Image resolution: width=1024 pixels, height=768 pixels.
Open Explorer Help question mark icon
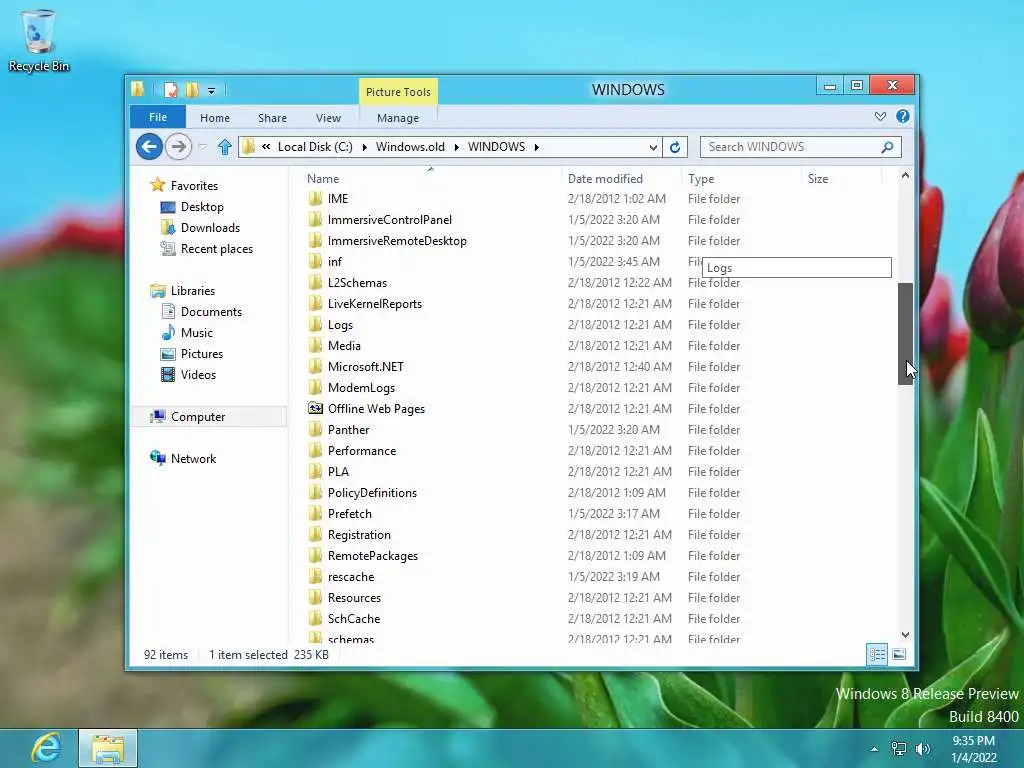903,116
